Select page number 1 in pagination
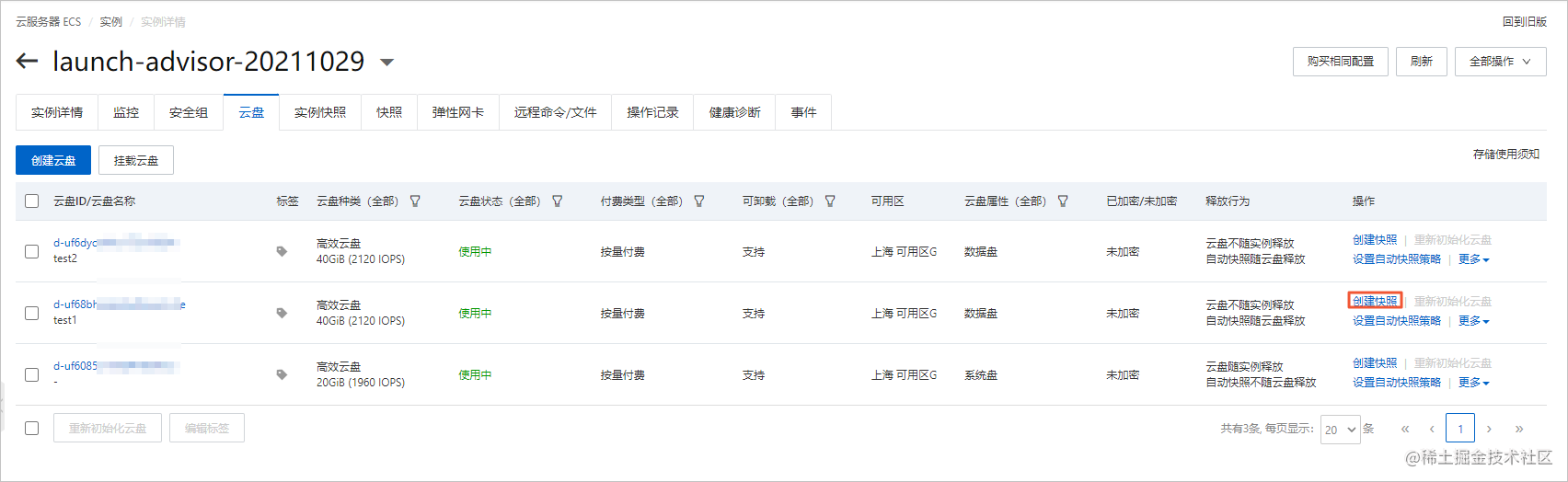 point(1460,429)
